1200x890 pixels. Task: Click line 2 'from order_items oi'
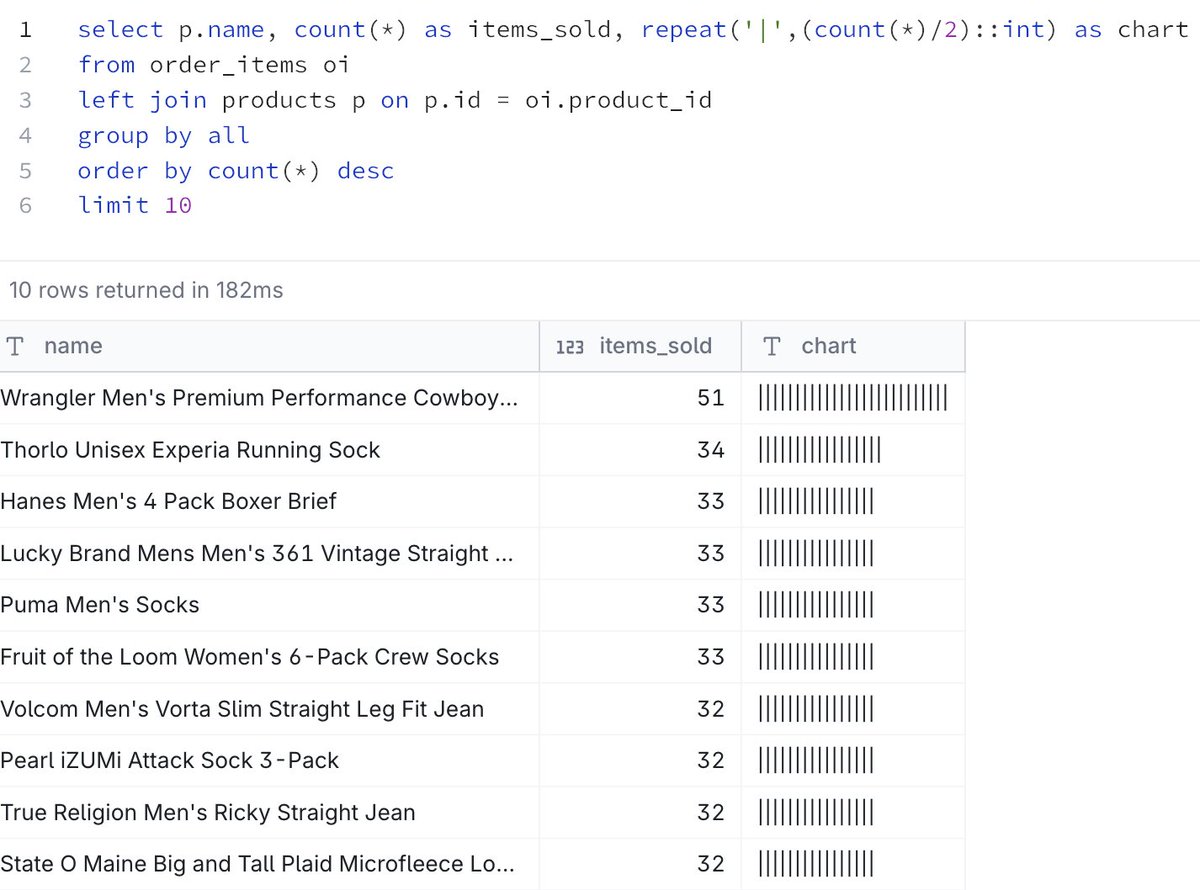point(214,65)
